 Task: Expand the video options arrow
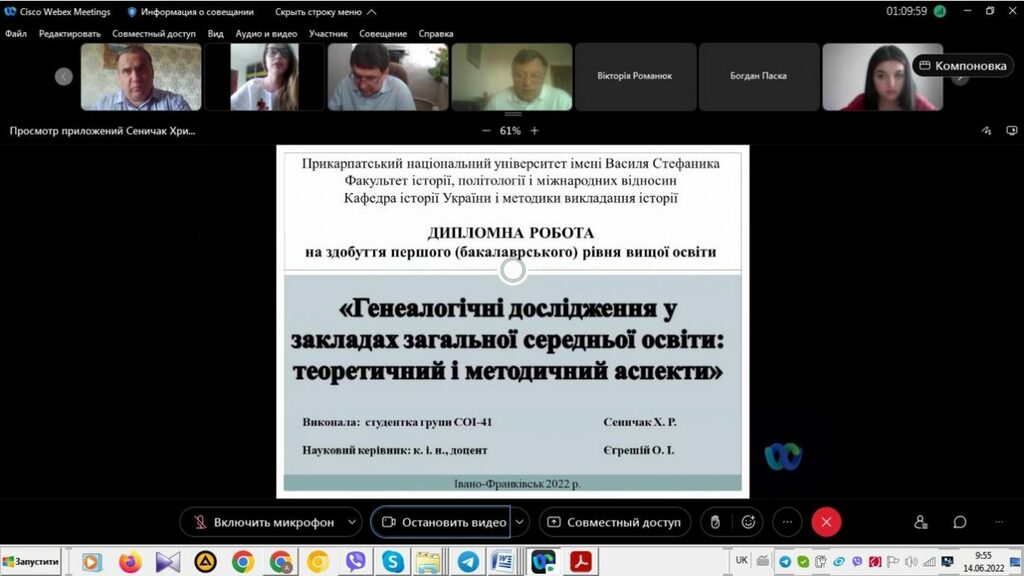[520, 522]
